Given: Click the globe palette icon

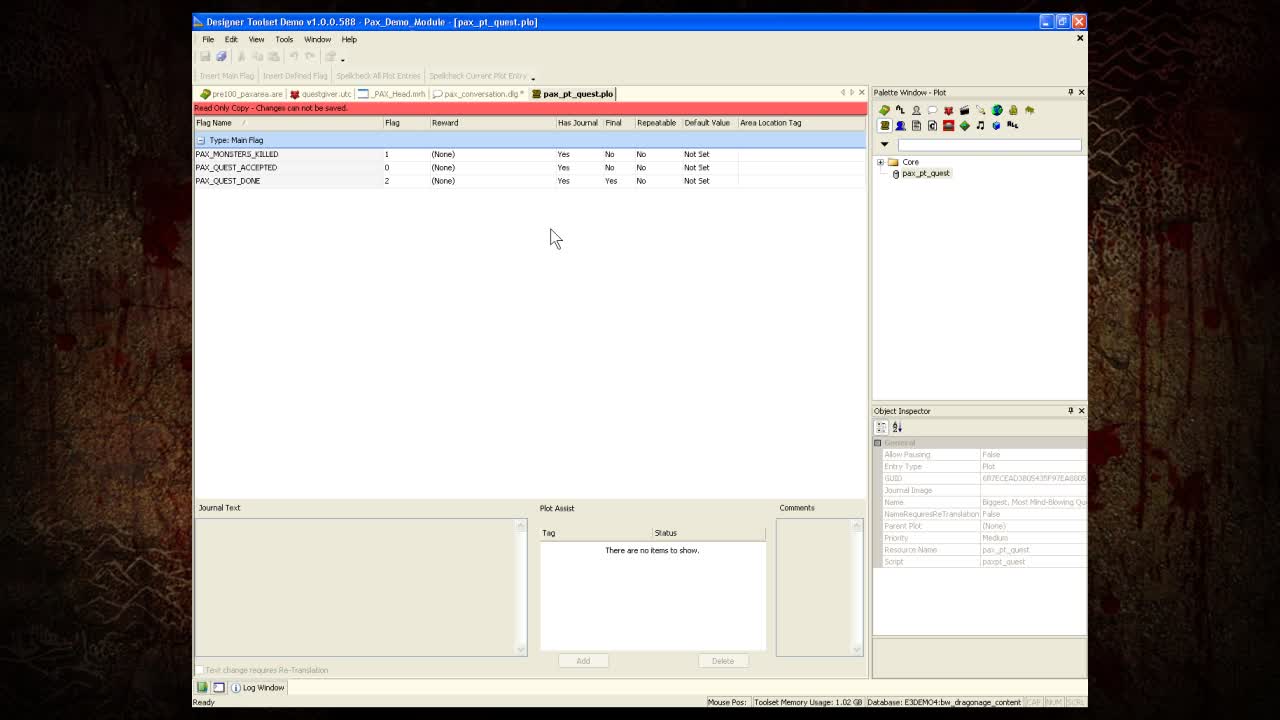Looking at the screenshot, I should (997, 110).
